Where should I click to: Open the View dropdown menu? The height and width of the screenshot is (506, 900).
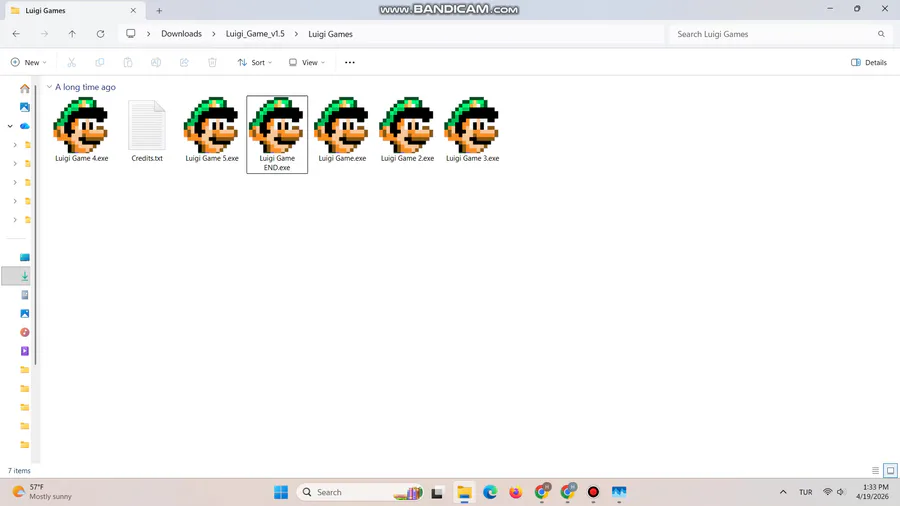(307, 63)
